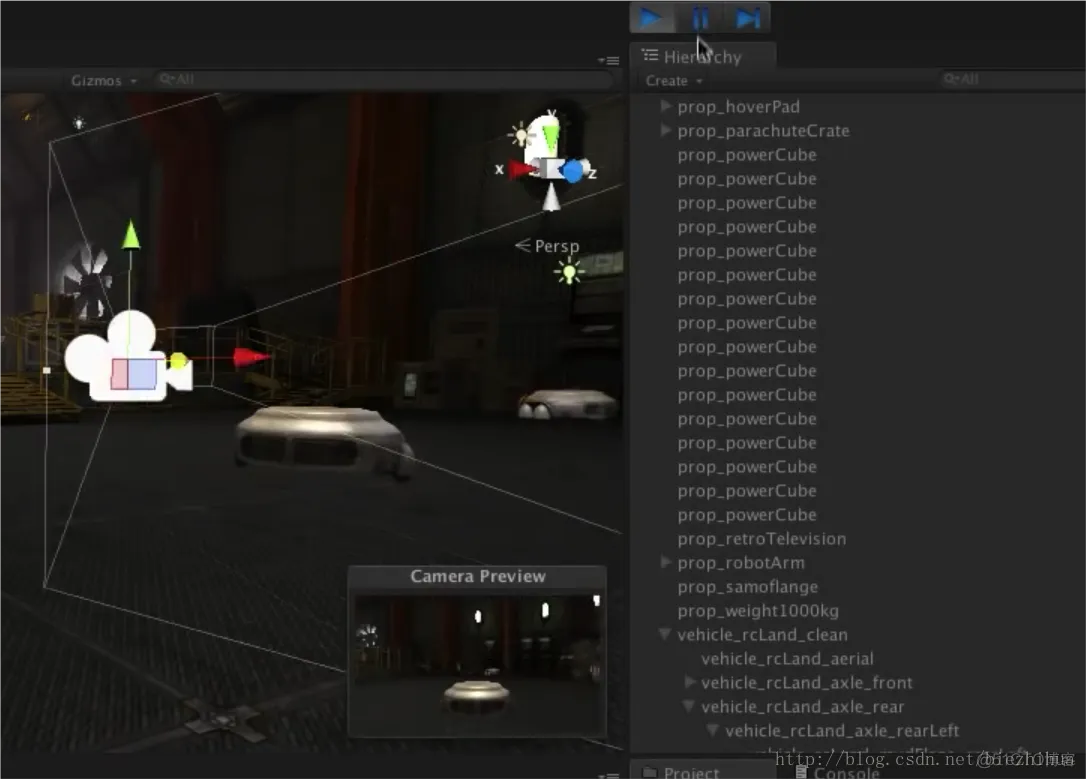
Task: Expand the prop_robotArm item
Action: click(666, 562)
